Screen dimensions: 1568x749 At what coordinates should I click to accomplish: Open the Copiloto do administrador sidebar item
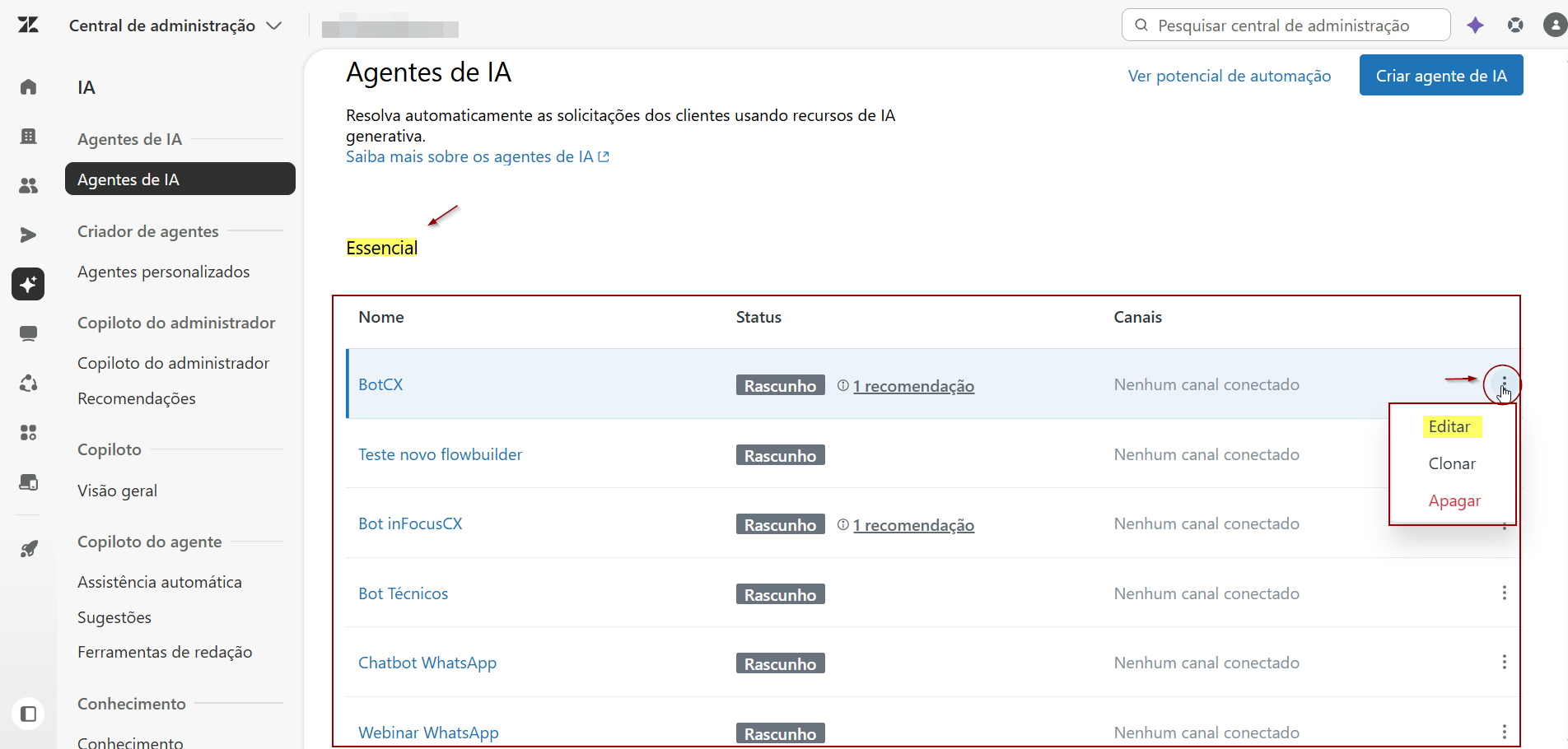[x=173, y=363]
